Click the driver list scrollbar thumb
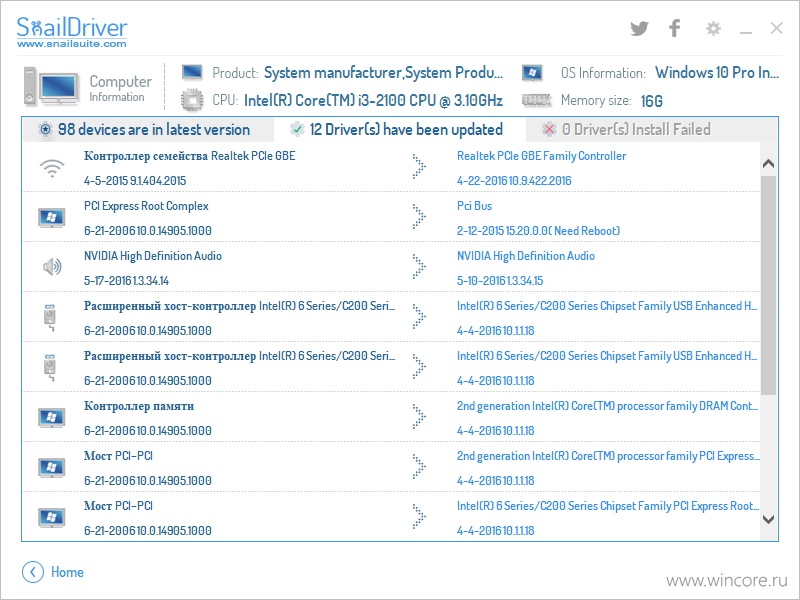This screenshot has width=800, height=600. coord(768,285)
